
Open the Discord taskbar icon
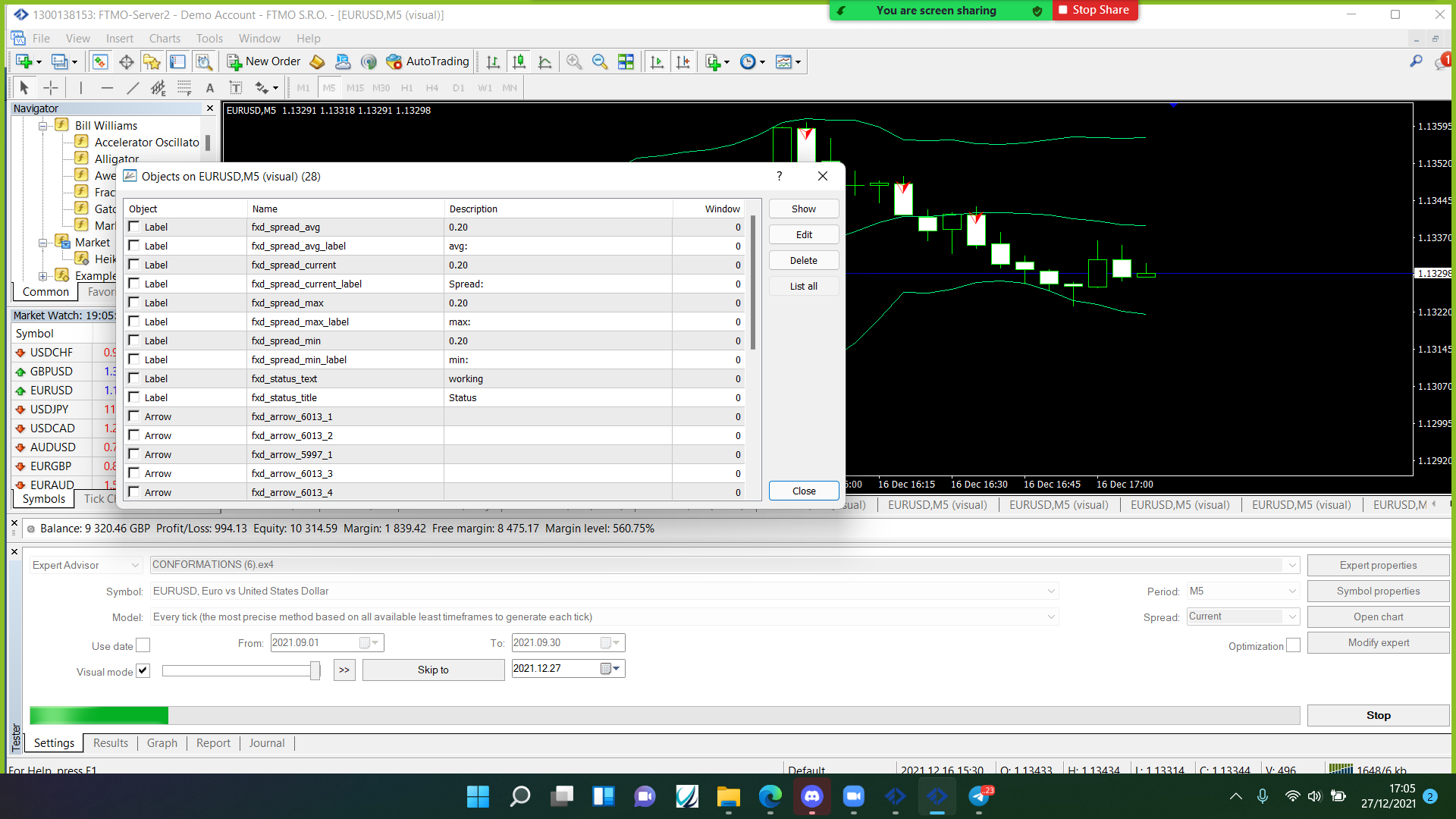tap(812, 796)
